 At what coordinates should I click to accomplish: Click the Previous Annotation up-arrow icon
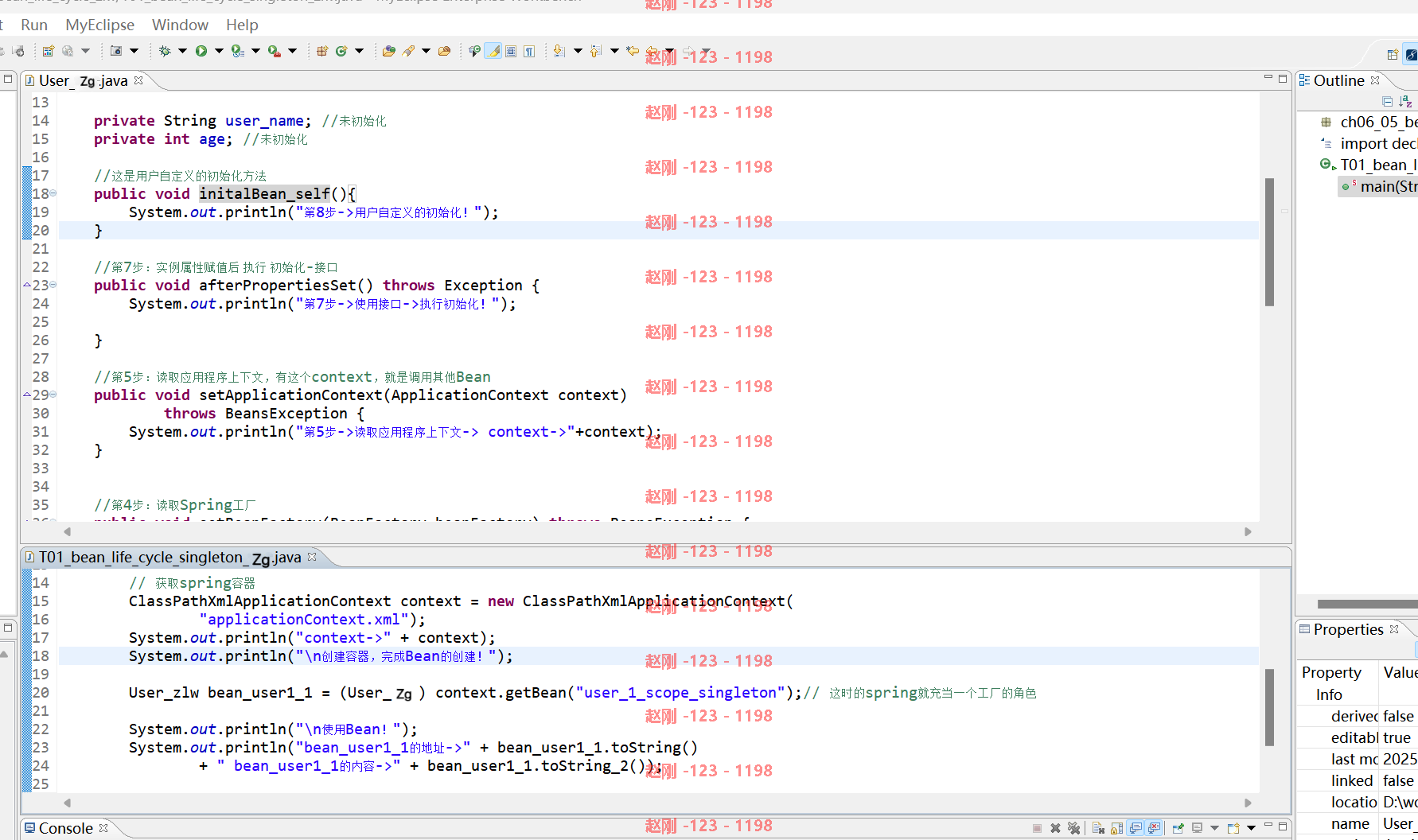[595, 51]
